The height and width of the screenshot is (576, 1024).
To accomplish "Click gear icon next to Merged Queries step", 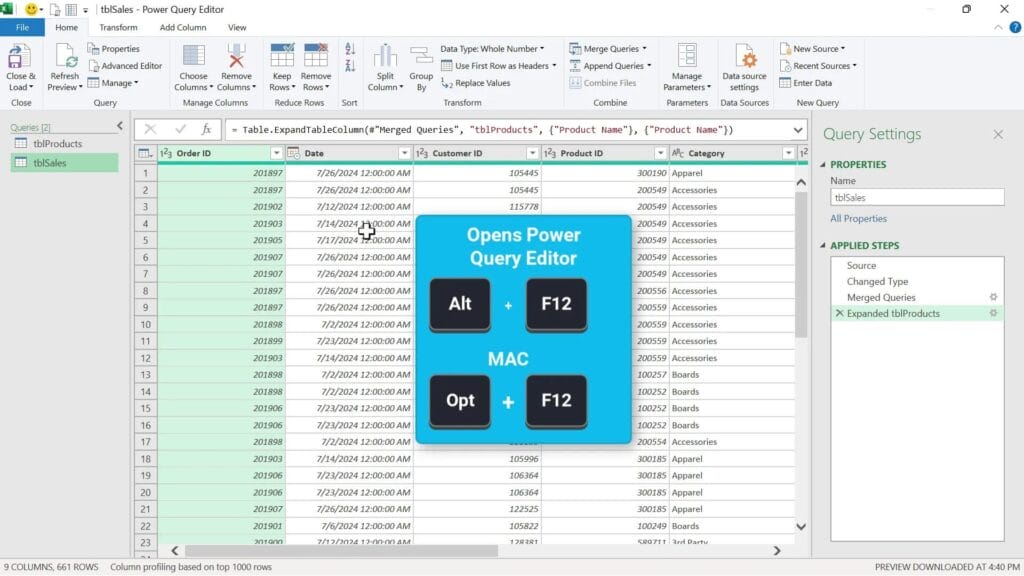I will (993, 297).
